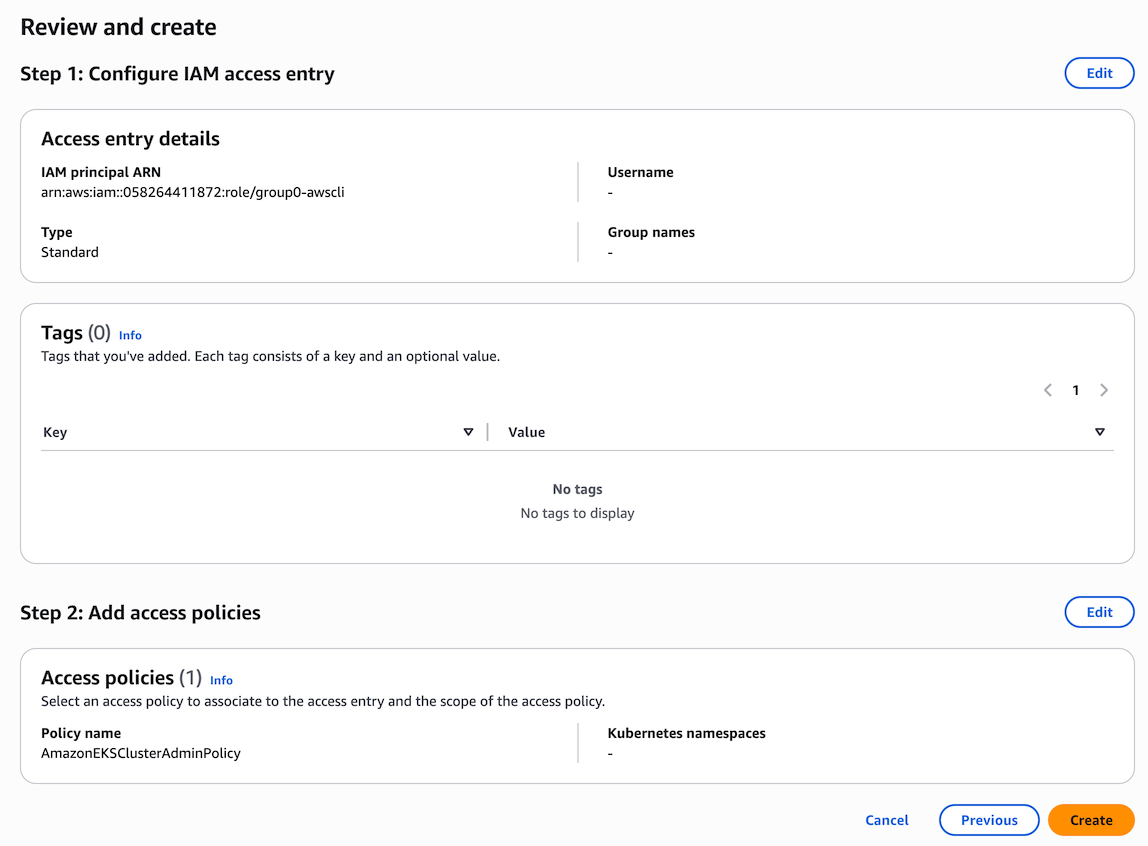Cancel the access entry creation

click(x=886, y=820)
